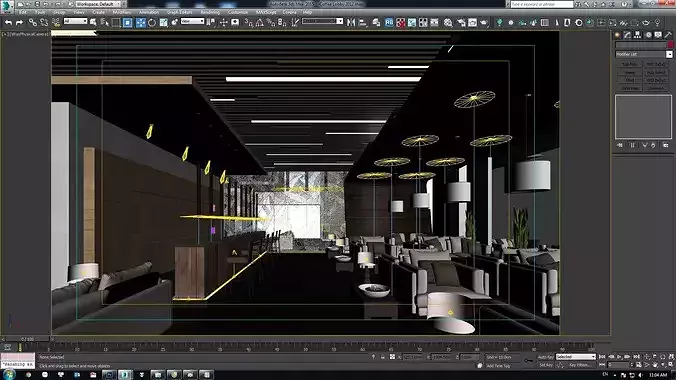Open the reference coordinate system dropdown
The height and width of the screenshot is (380, 676).
click(192, 21)
